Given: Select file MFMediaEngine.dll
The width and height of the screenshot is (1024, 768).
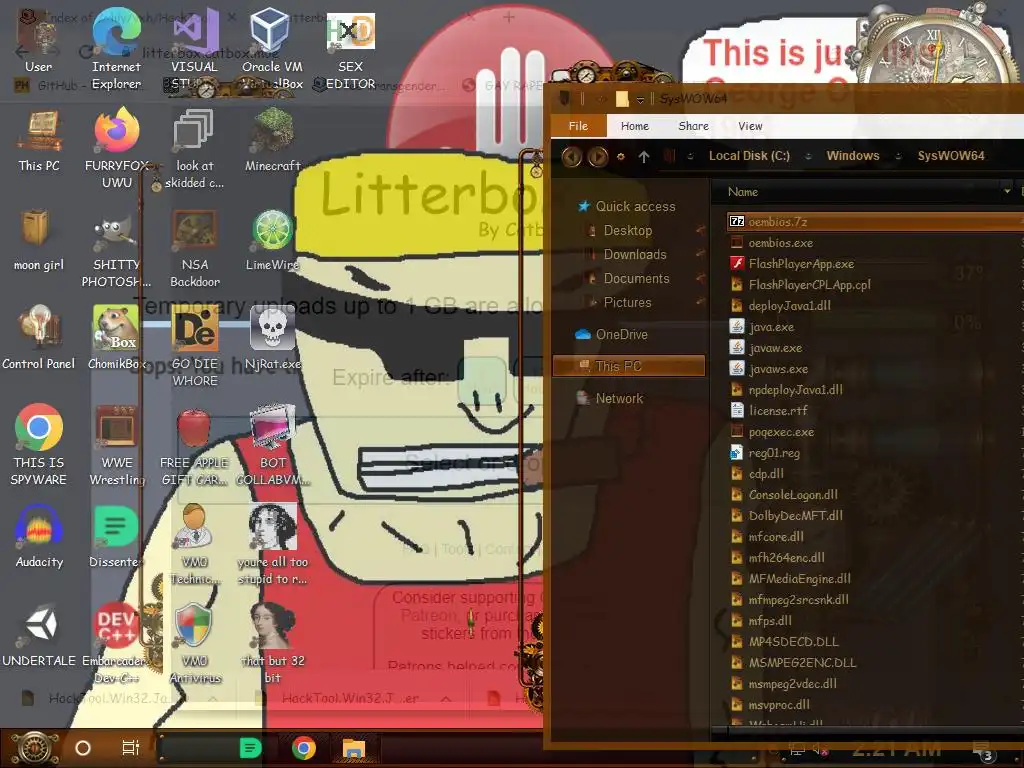Looking at the screenshot, I should pos(790,579).
